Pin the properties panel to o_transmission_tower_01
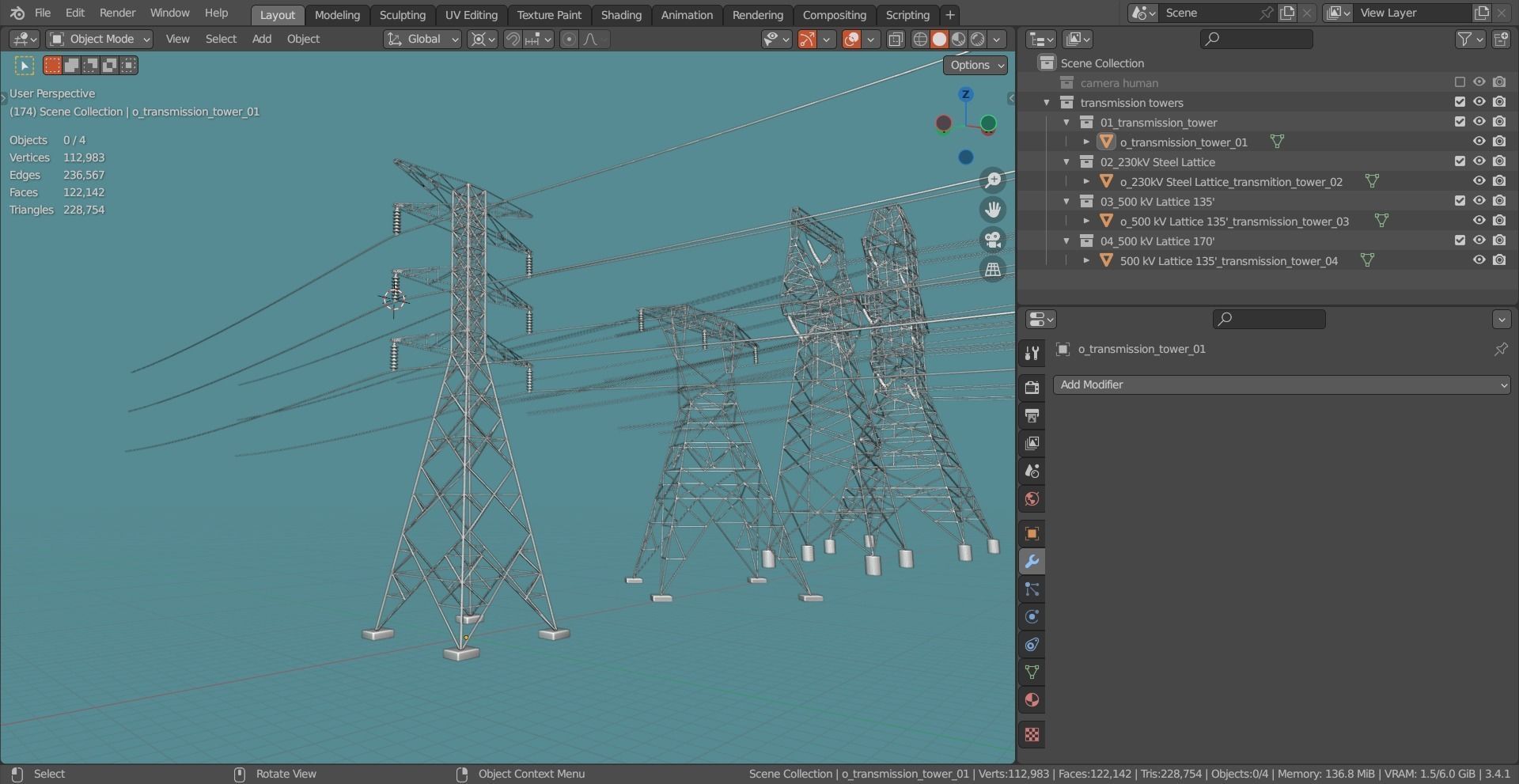1519x784 pixels. pos(1501,349)
